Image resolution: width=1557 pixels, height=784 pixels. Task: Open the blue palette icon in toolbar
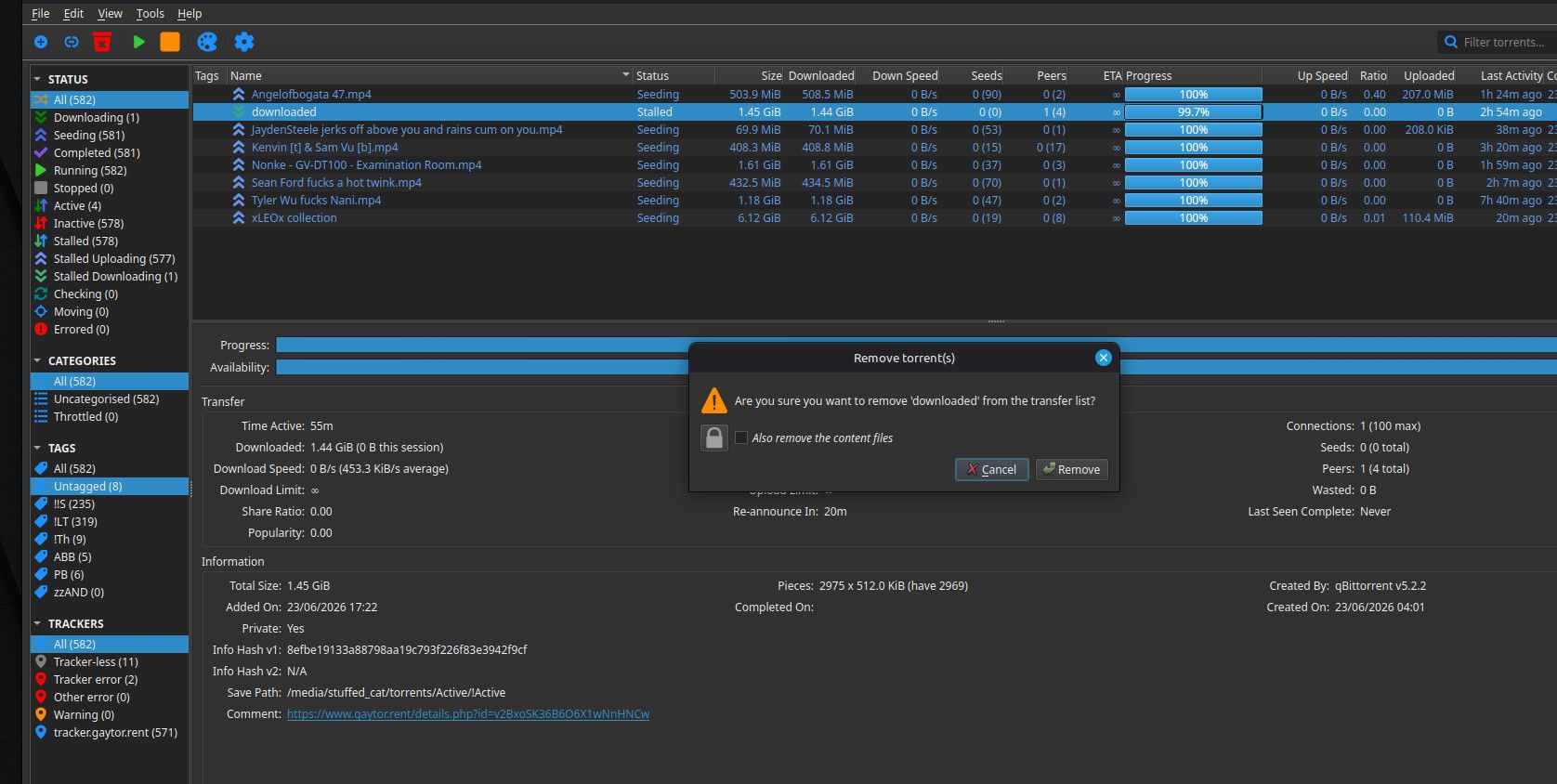pos(207,42)
